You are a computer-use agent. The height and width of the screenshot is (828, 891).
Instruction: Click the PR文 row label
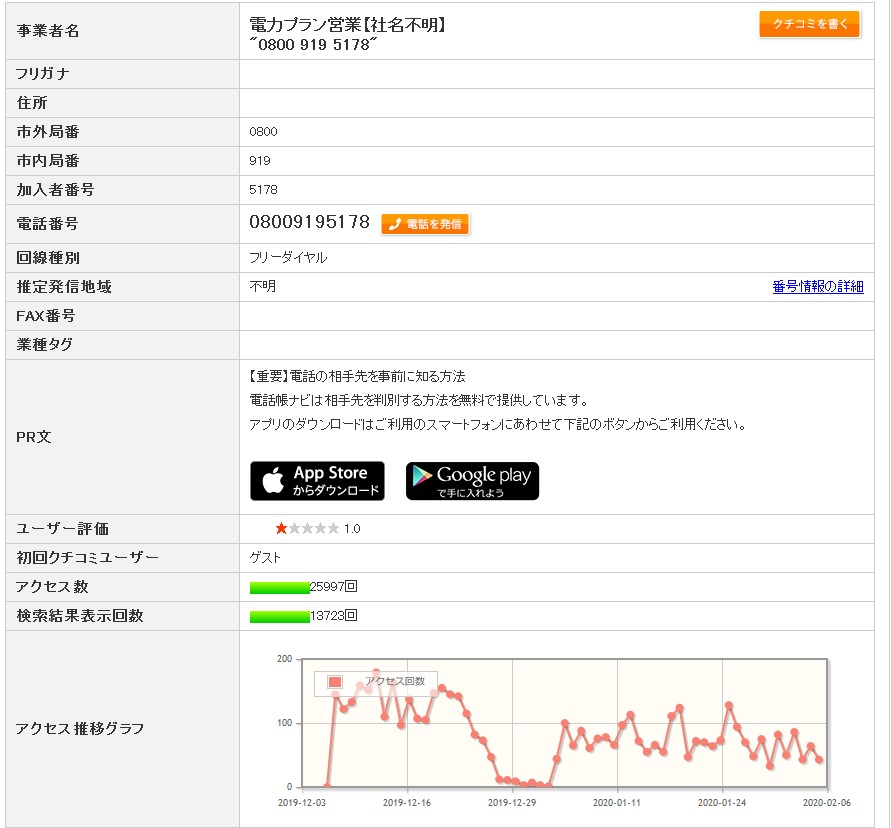pos(34,437)
